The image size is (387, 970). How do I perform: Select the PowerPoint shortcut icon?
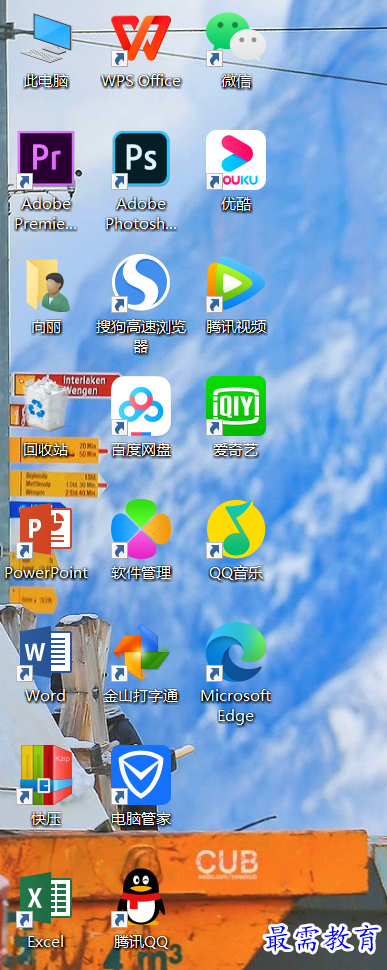45,530
